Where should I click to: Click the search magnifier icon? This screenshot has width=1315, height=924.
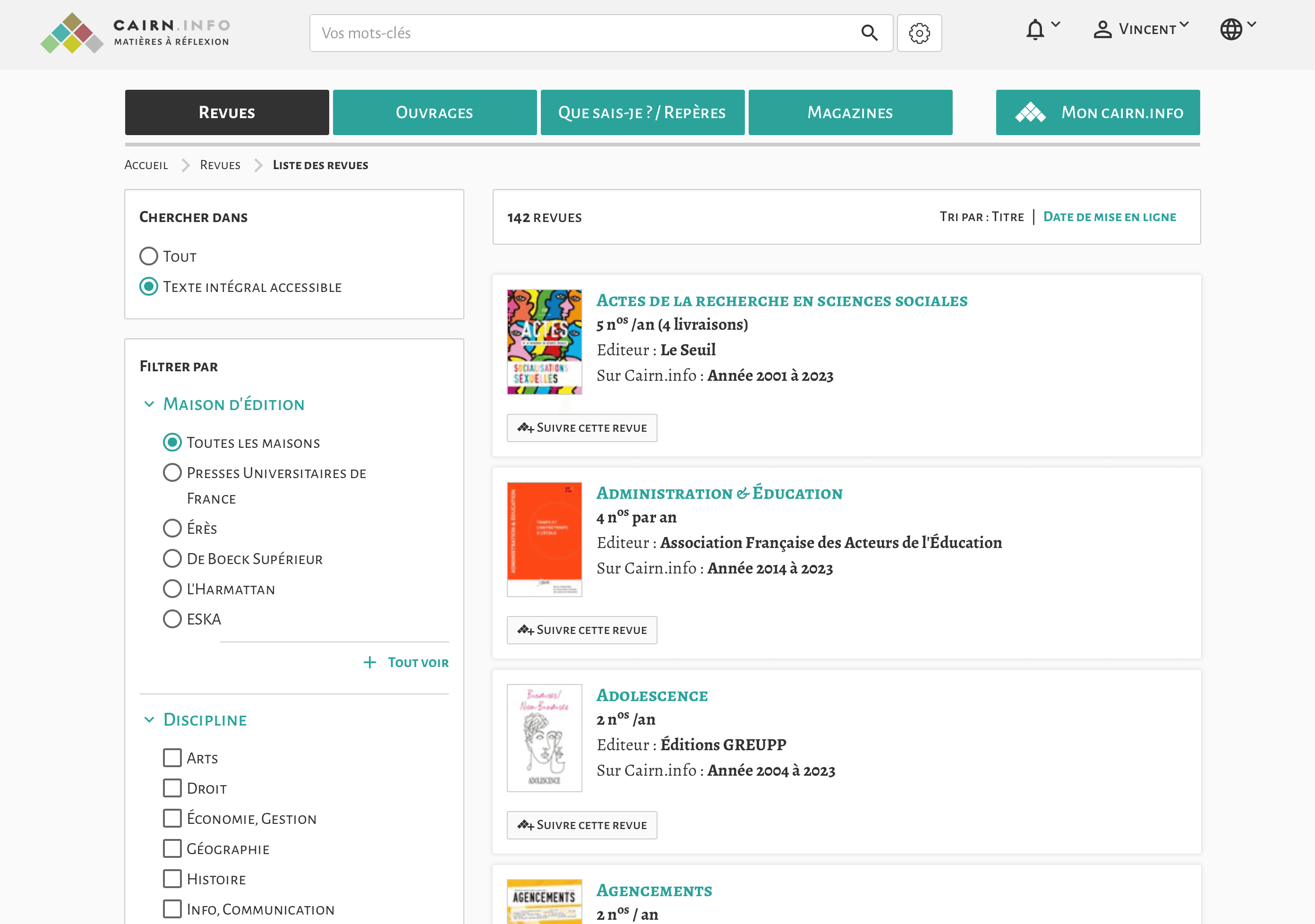pyautogui.click(x=869, y=33)
